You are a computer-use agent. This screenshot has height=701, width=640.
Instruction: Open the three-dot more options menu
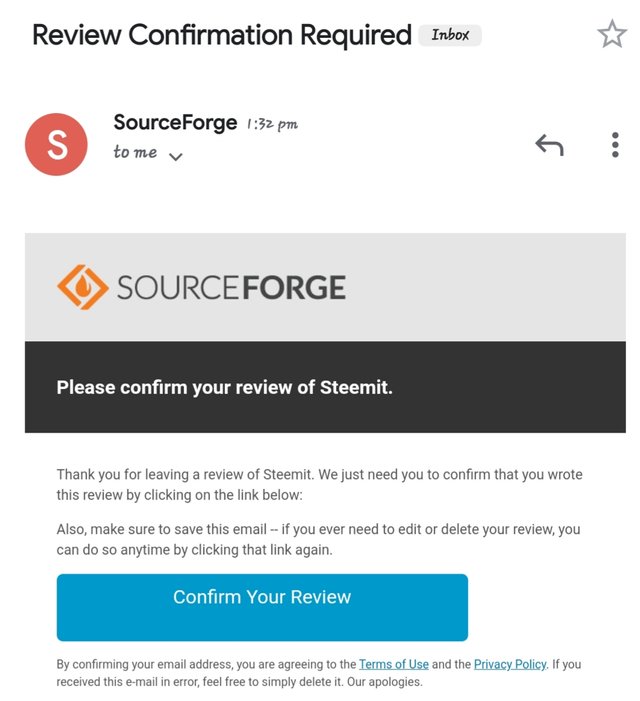click(615, 146)
